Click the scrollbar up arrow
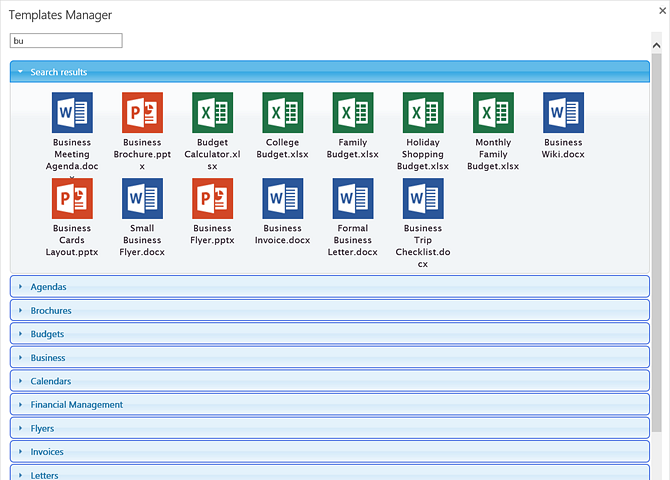The image size is (670, 480). [x=657, y=45]
